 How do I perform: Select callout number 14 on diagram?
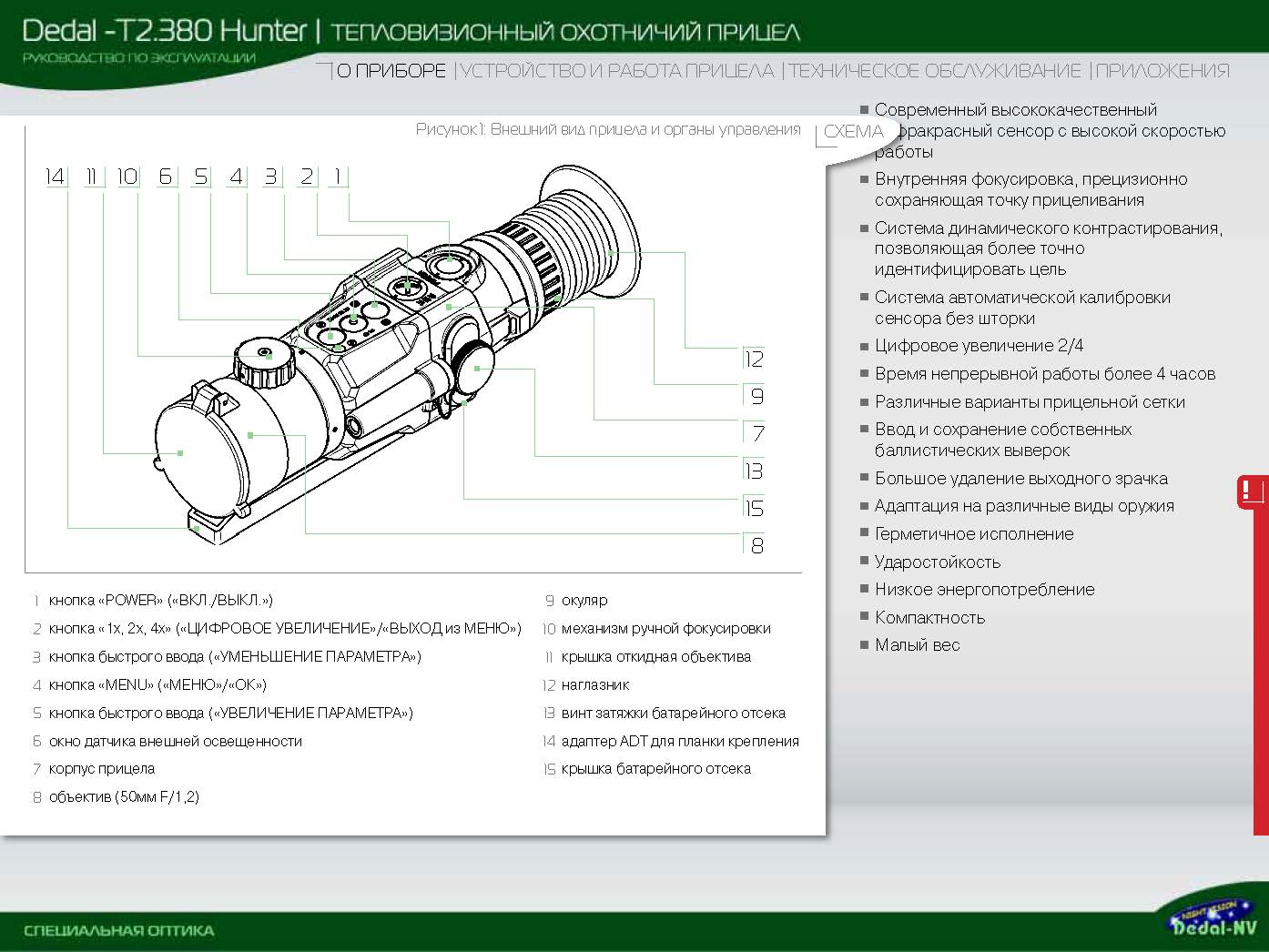(55, 177)
